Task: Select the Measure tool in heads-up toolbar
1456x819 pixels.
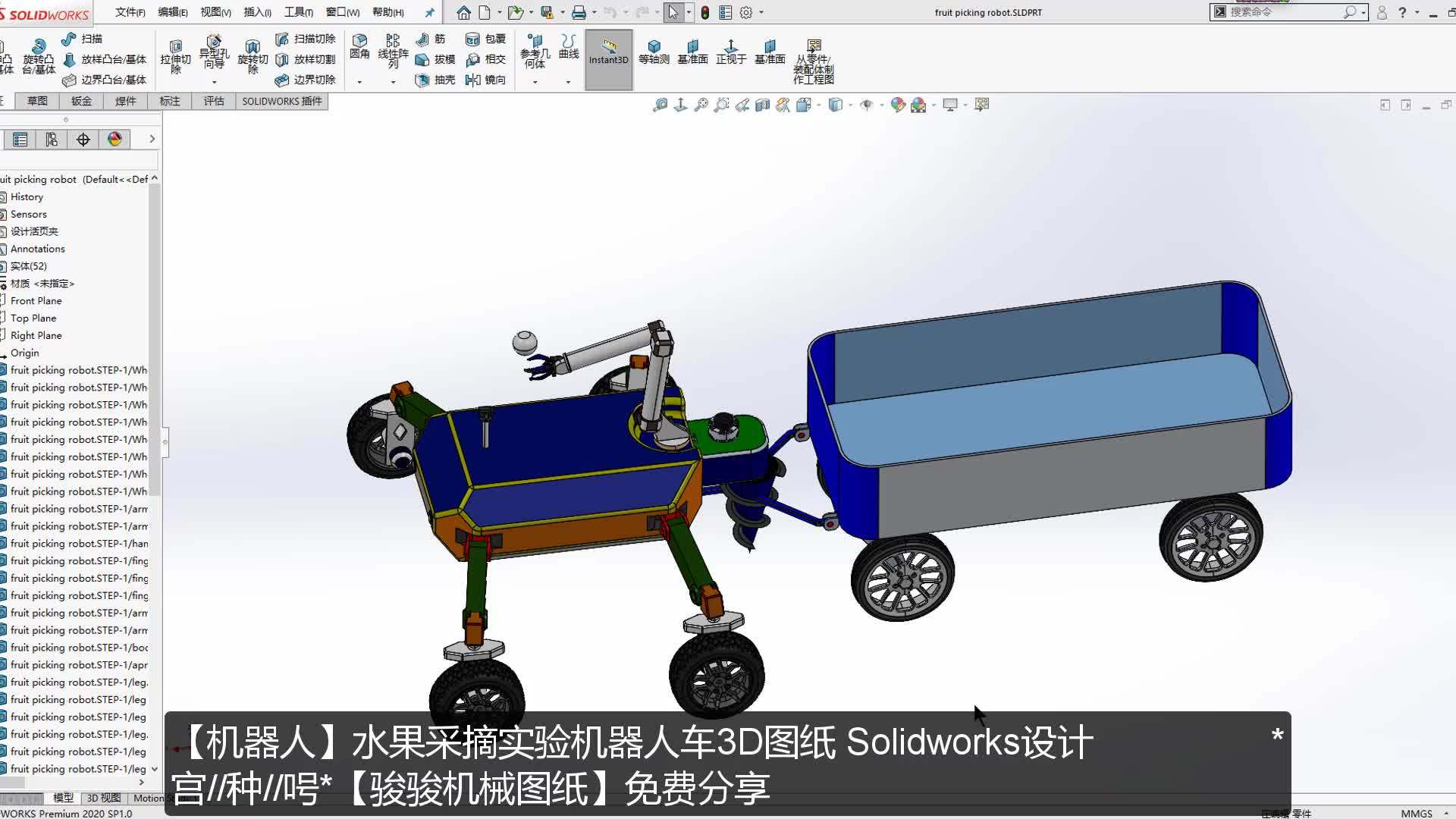Action: 659,105
